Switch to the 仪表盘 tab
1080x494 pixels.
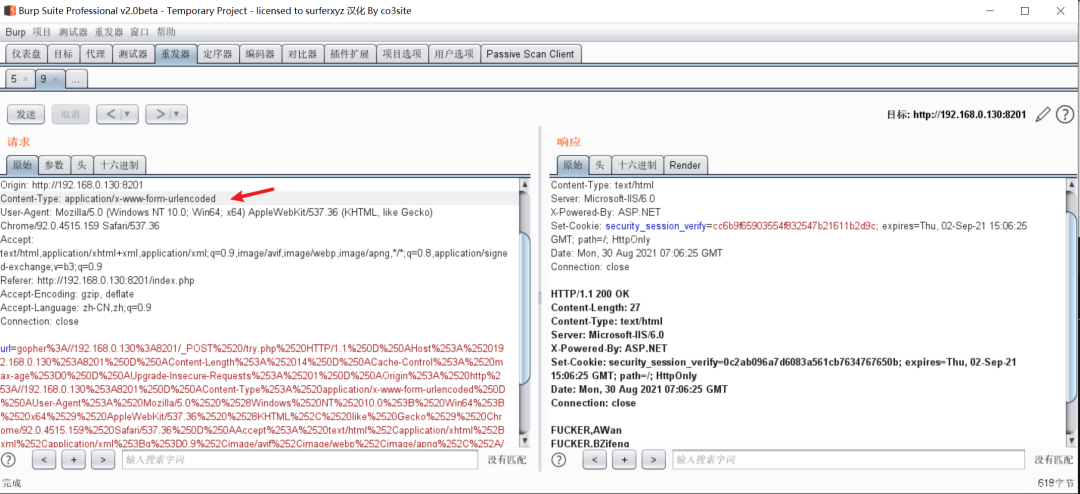27,54
